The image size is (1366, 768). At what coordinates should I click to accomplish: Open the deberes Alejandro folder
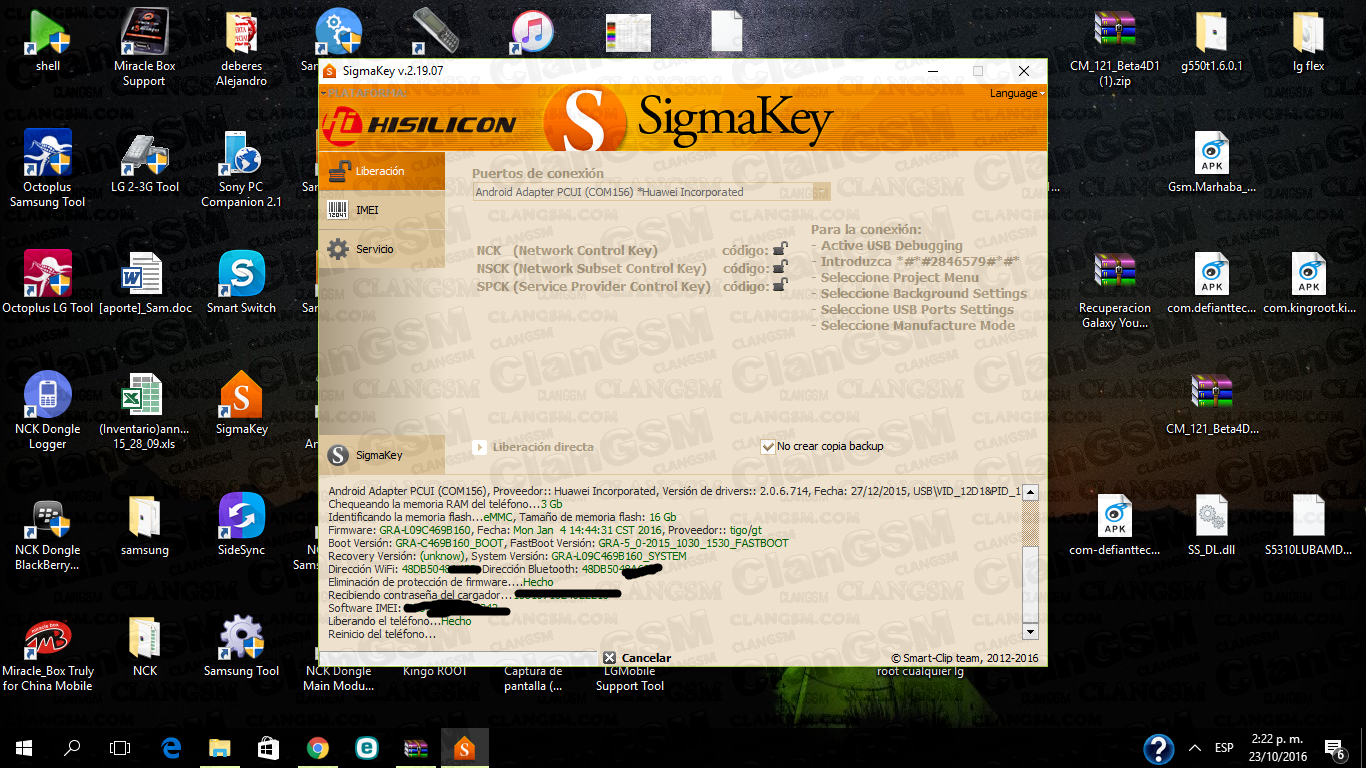[241, 47]
